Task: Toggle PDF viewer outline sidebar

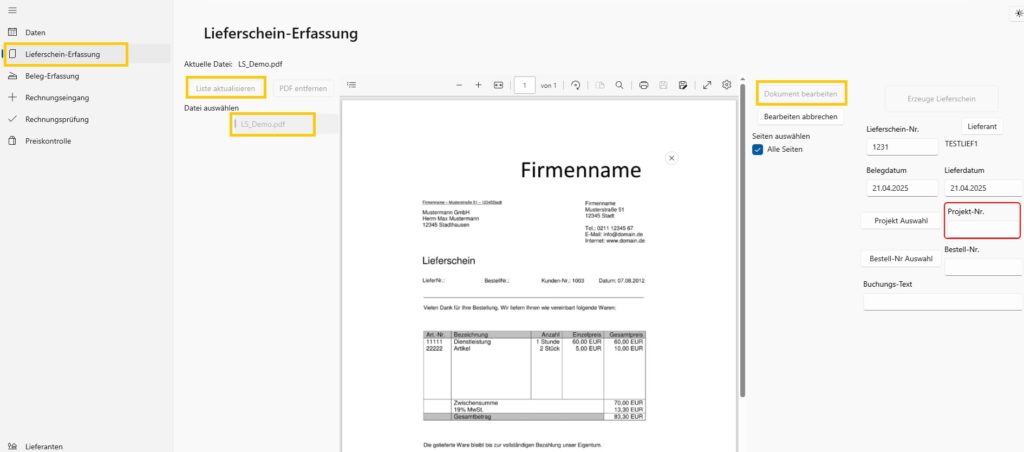Action: coord(351,85)
